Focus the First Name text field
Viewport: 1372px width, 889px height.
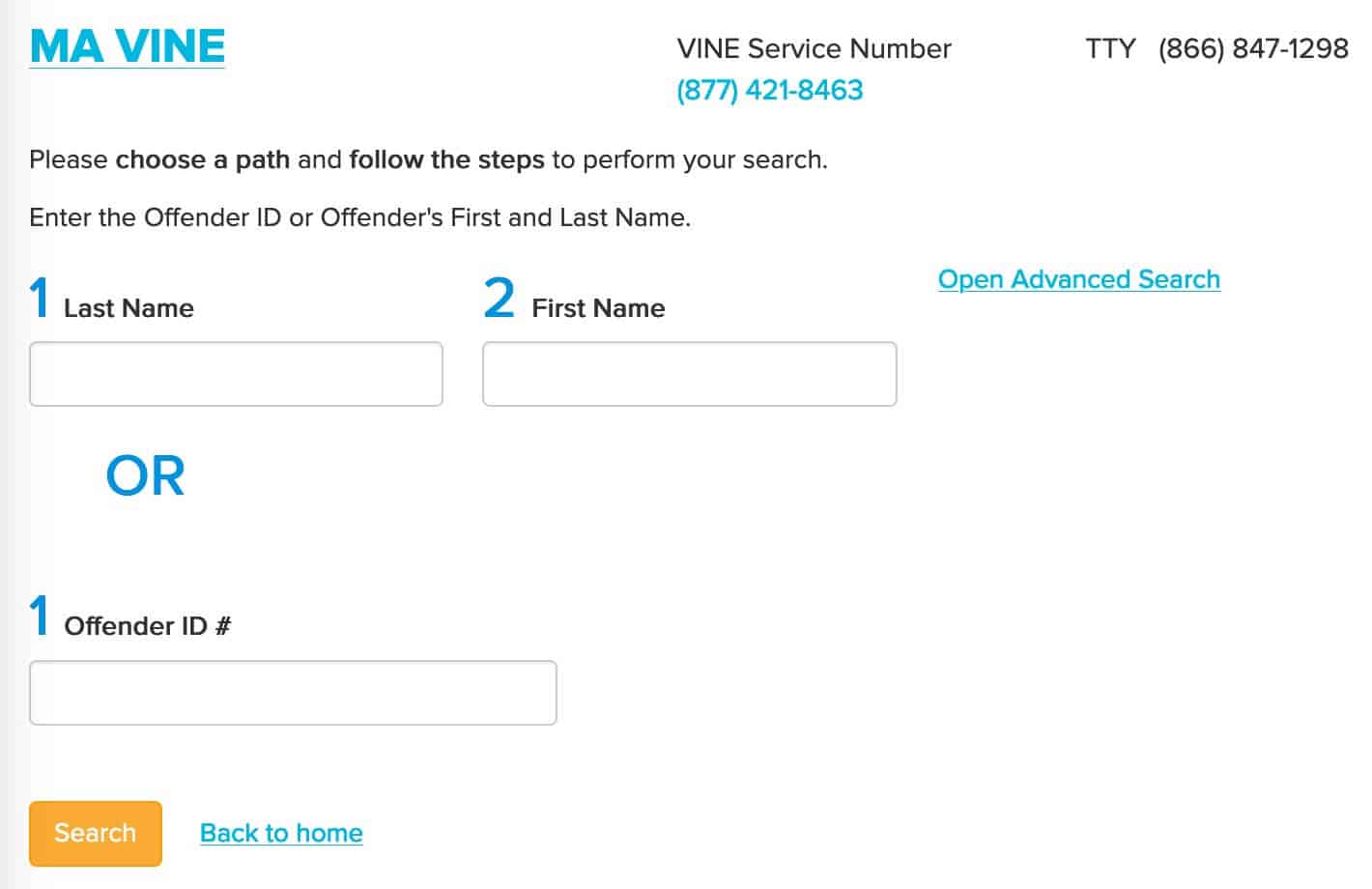point(689,374)
